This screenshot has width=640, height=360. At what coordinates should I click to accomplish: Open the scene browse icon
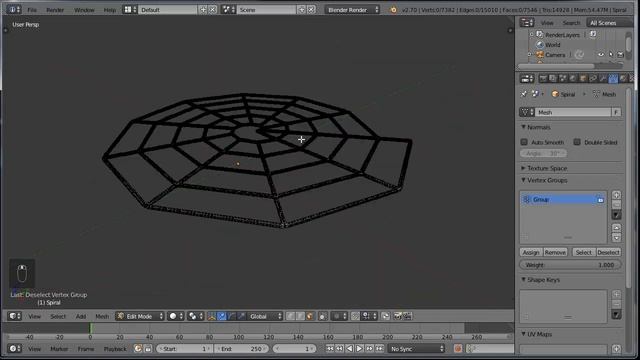point(228,9)
